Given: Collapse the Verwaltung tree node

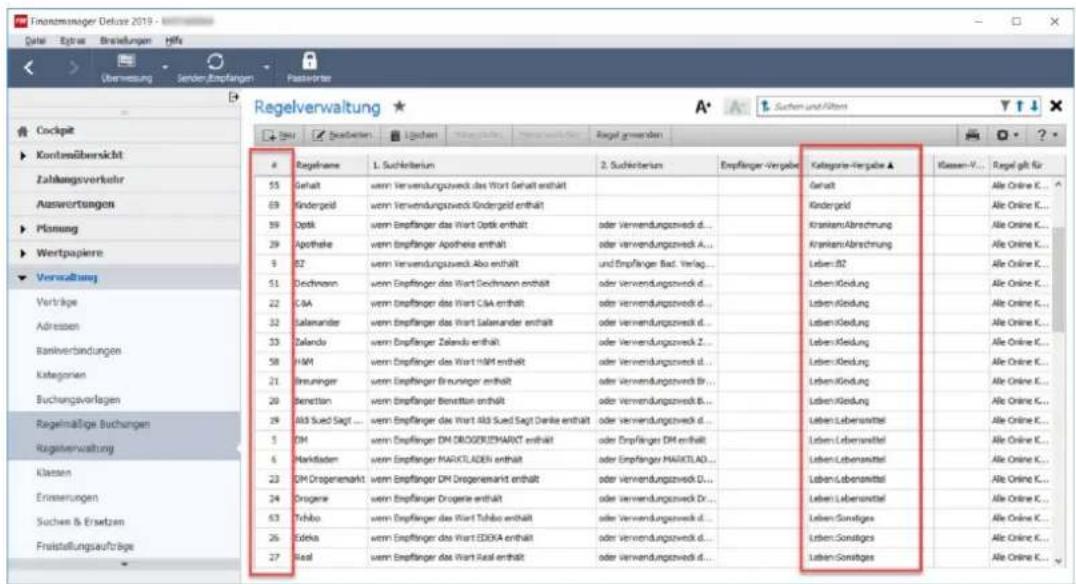Looking at the screenshot, I should [x=23, y=278].
